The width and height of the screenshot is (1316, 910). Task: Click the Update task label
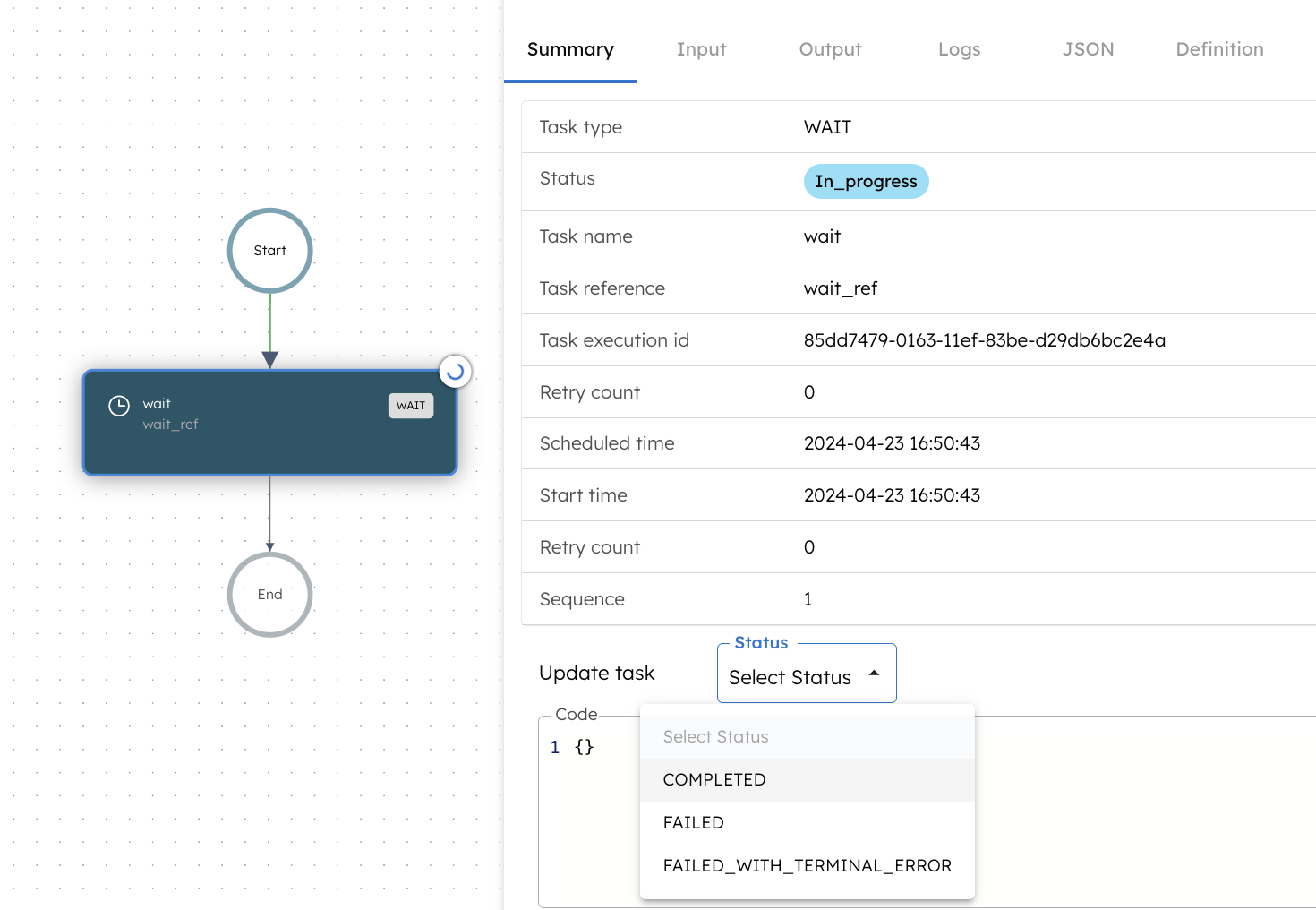point(596,673)
